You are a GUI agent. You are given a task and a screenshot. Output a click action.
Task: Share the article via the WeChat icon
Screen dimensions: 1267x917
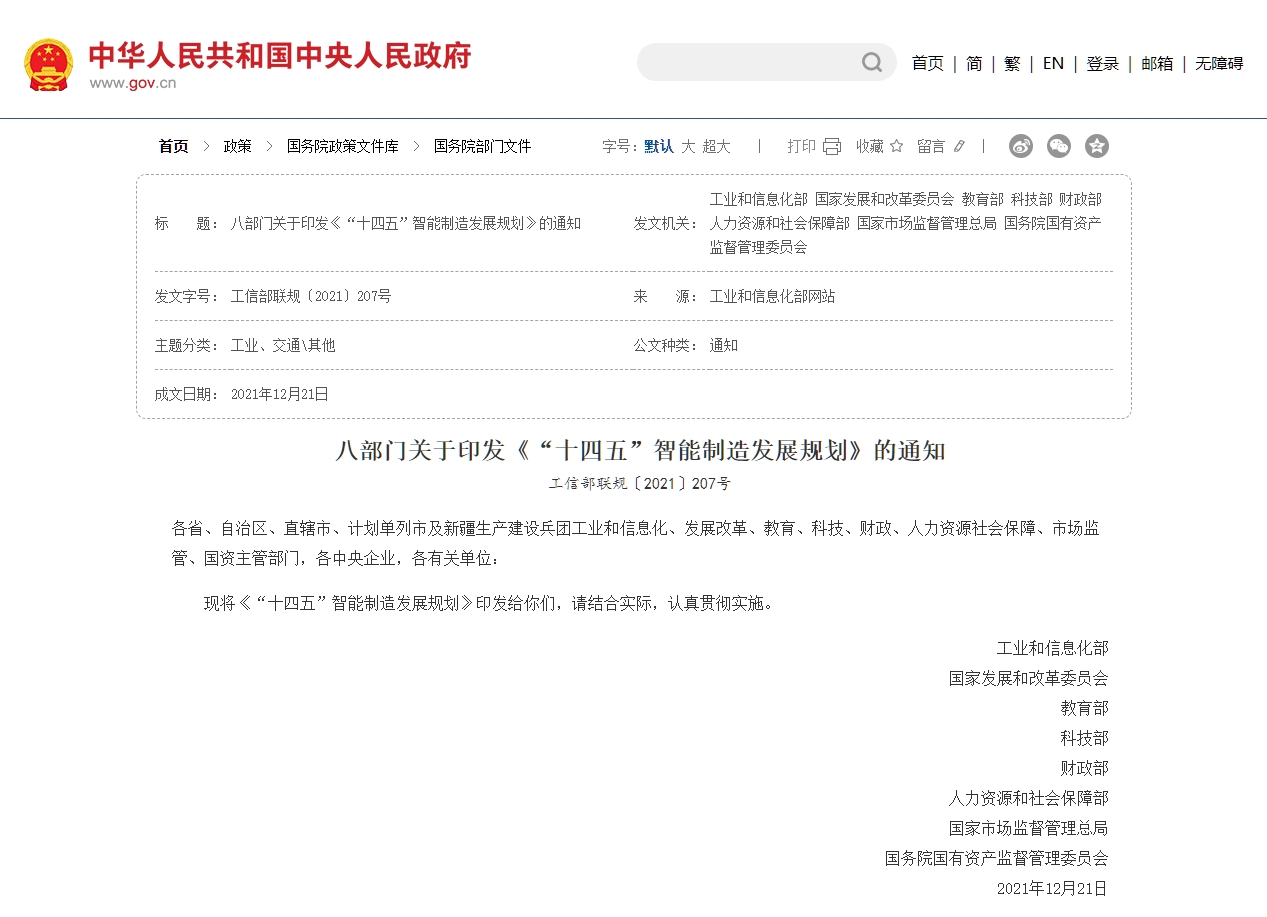[x=1059, y=146]
